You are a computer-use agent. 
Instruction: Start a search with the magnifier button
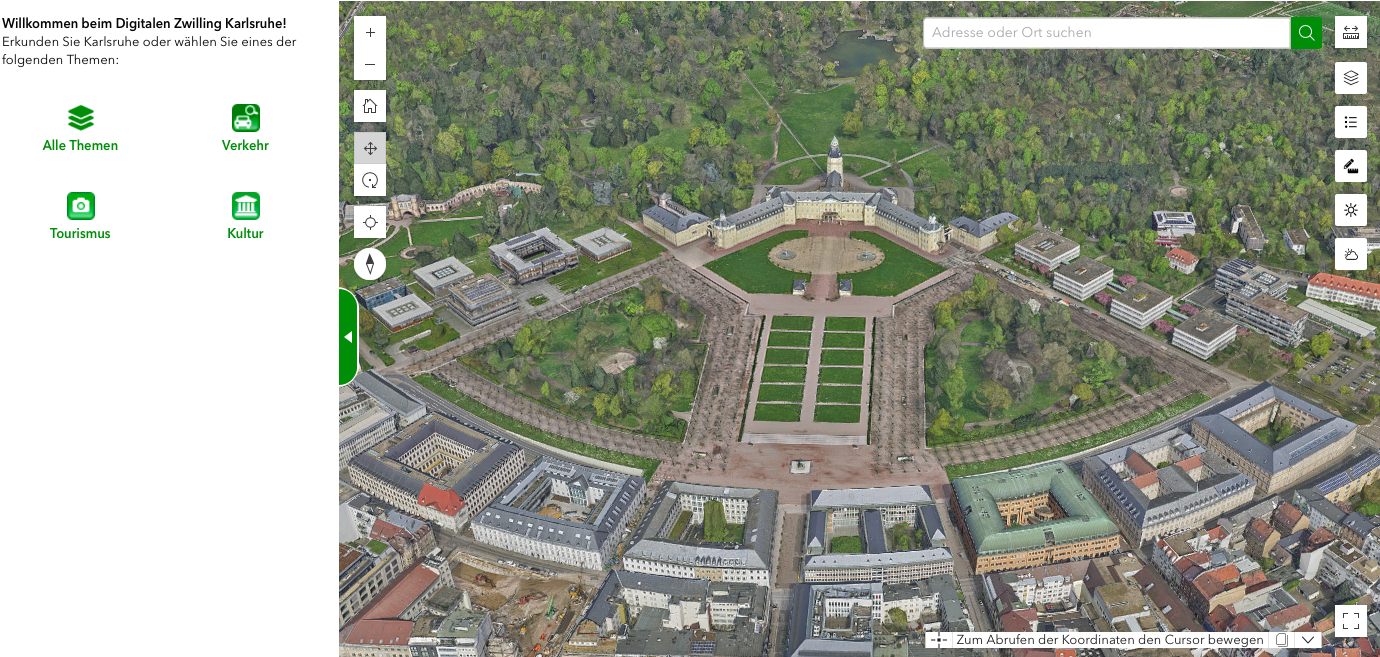1306,32
